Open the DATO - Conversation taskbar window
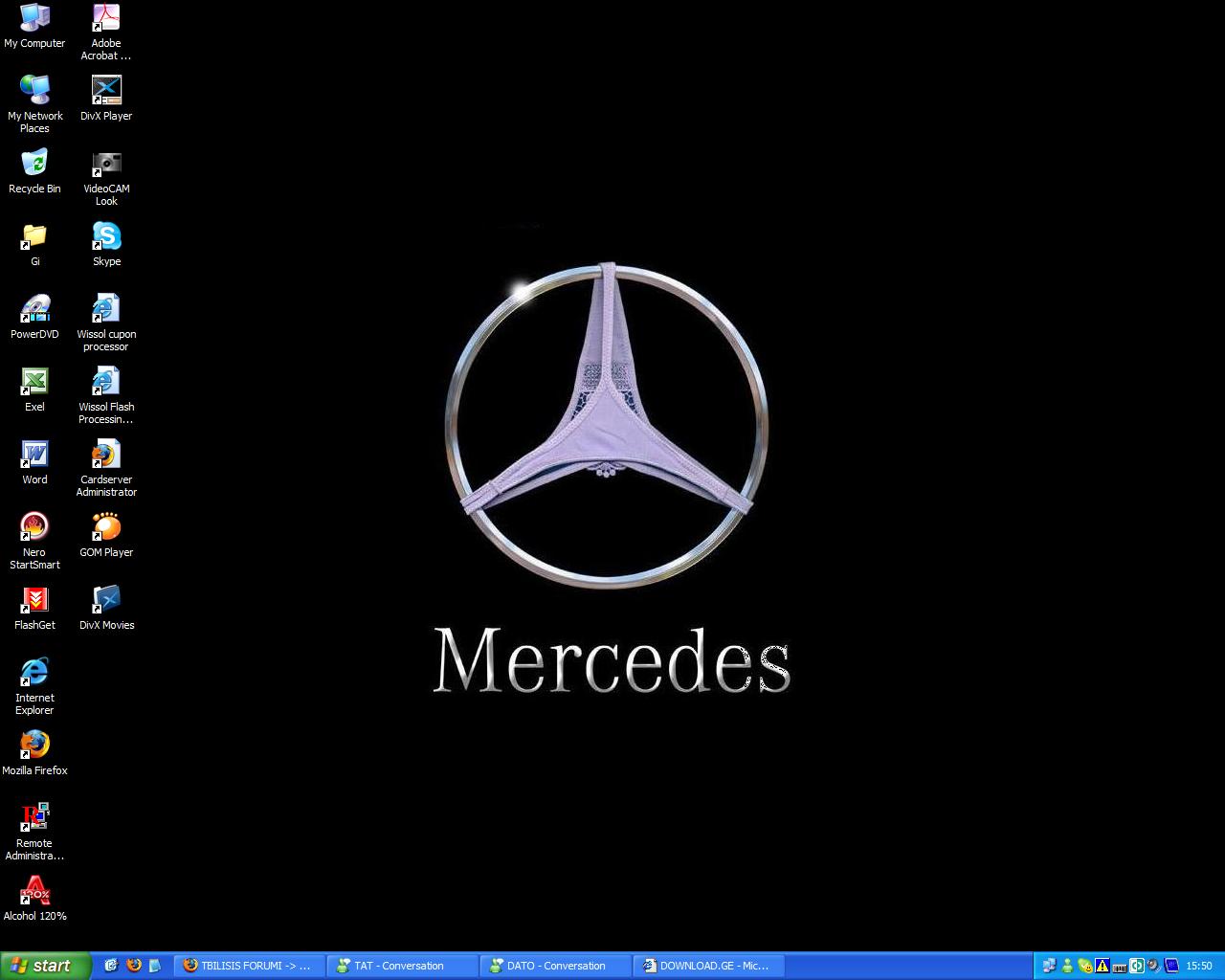The height and width of the screenshot is (980, 1225). (555, 966)
